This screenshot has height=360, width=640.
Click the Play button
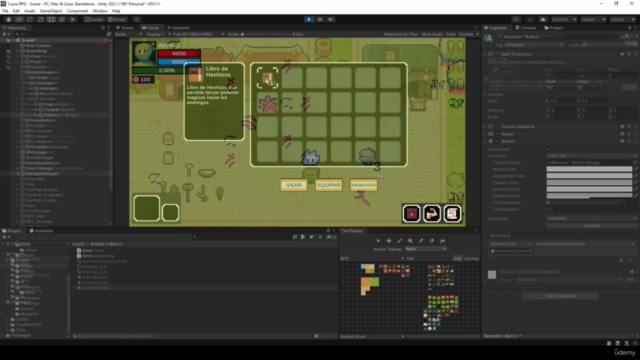pos(309,19)
